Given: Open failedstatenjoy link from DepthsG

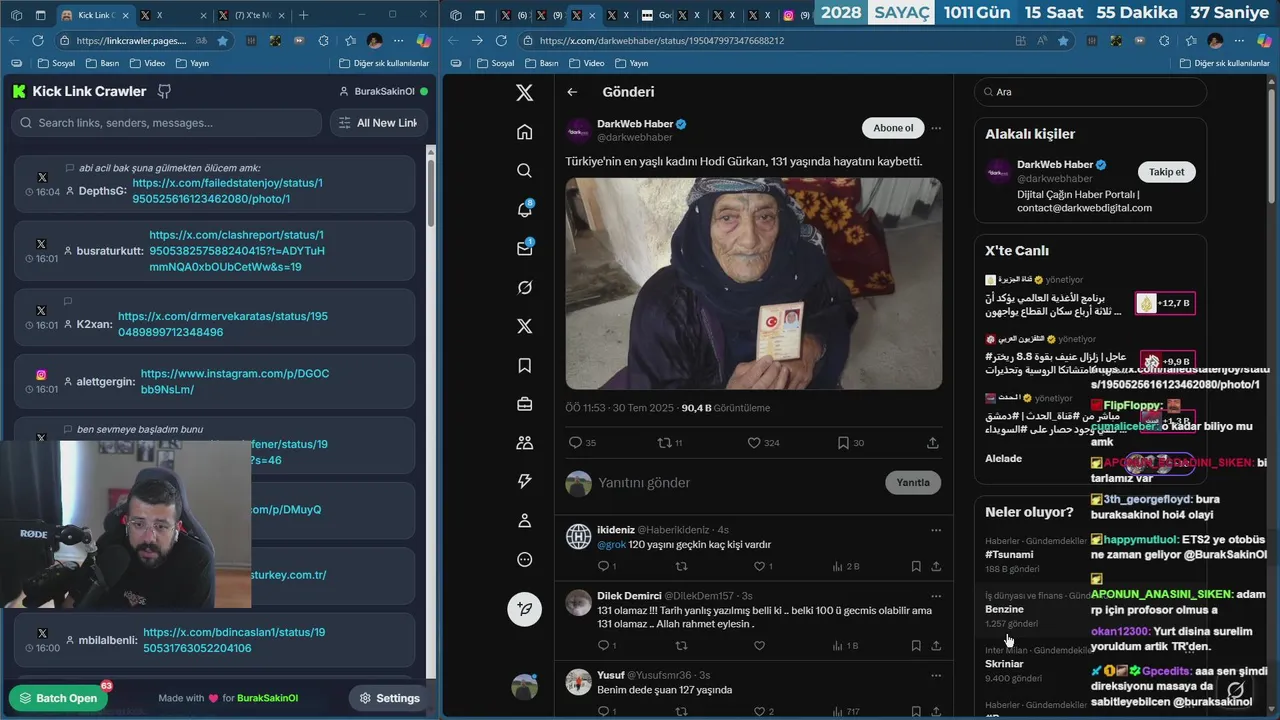Looking at the screenshot, I should click(x=227, y=191).
